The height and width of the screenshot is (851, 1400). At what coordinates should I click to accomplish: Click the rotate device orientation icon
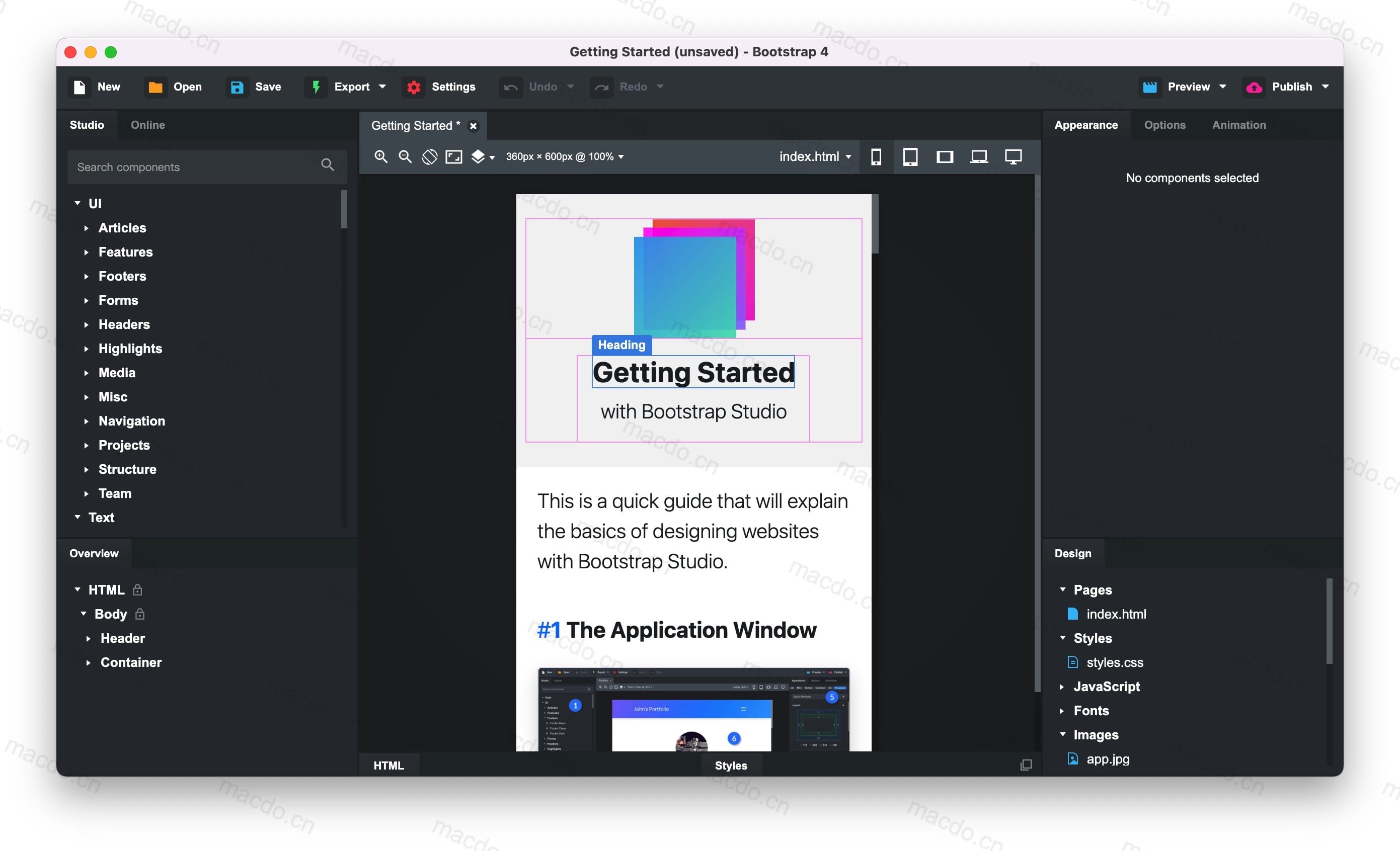pos(430,157)
